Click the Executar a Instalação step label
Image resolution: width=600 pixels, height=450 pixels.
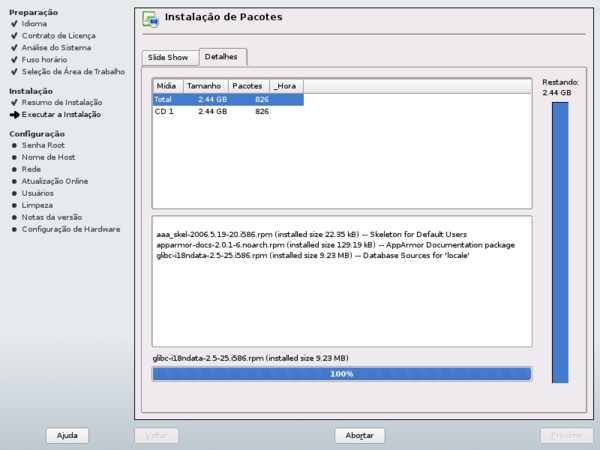pyautogui.click(x=61, y=114)
